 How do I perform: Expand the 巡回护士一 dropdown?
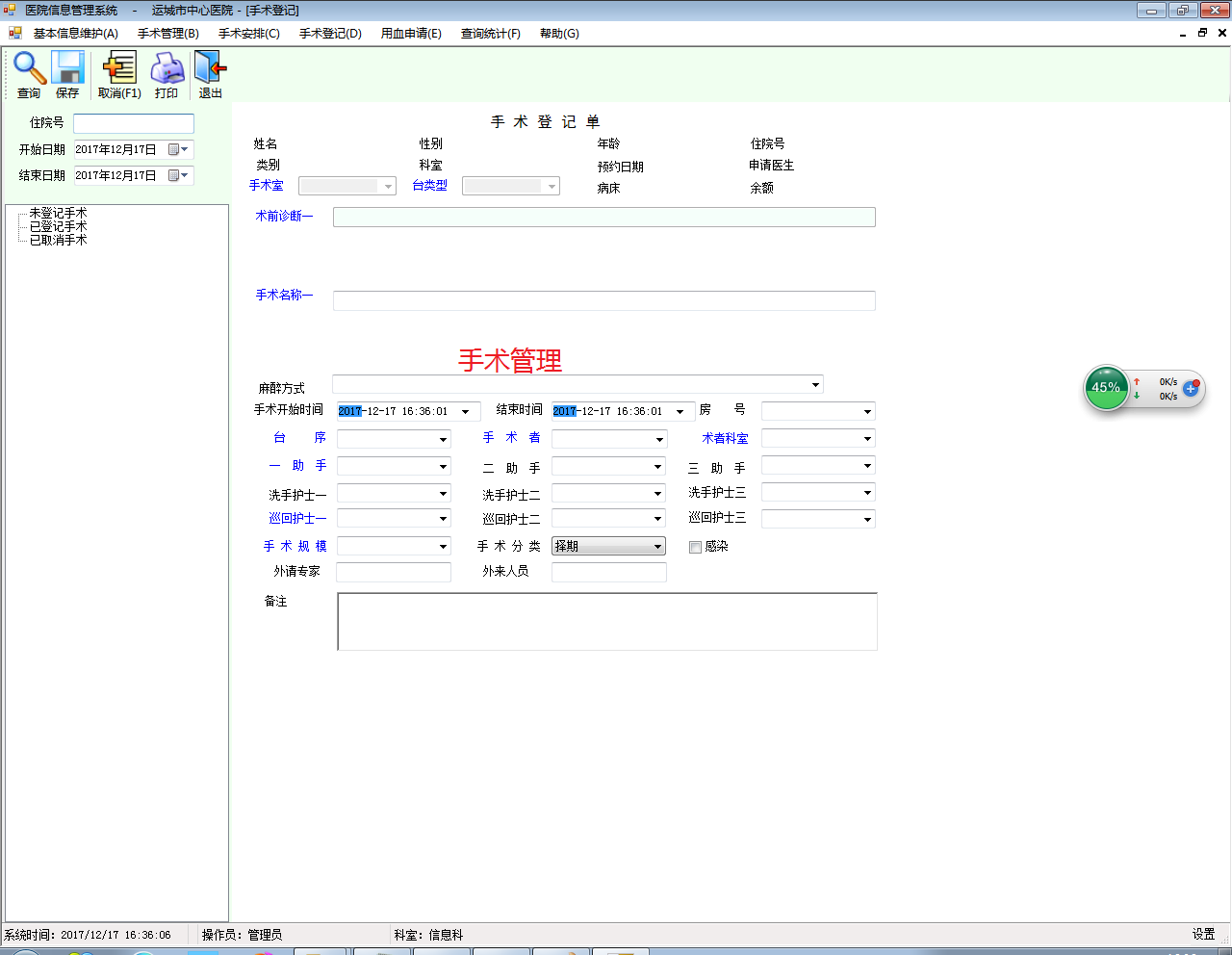[443, 519]
